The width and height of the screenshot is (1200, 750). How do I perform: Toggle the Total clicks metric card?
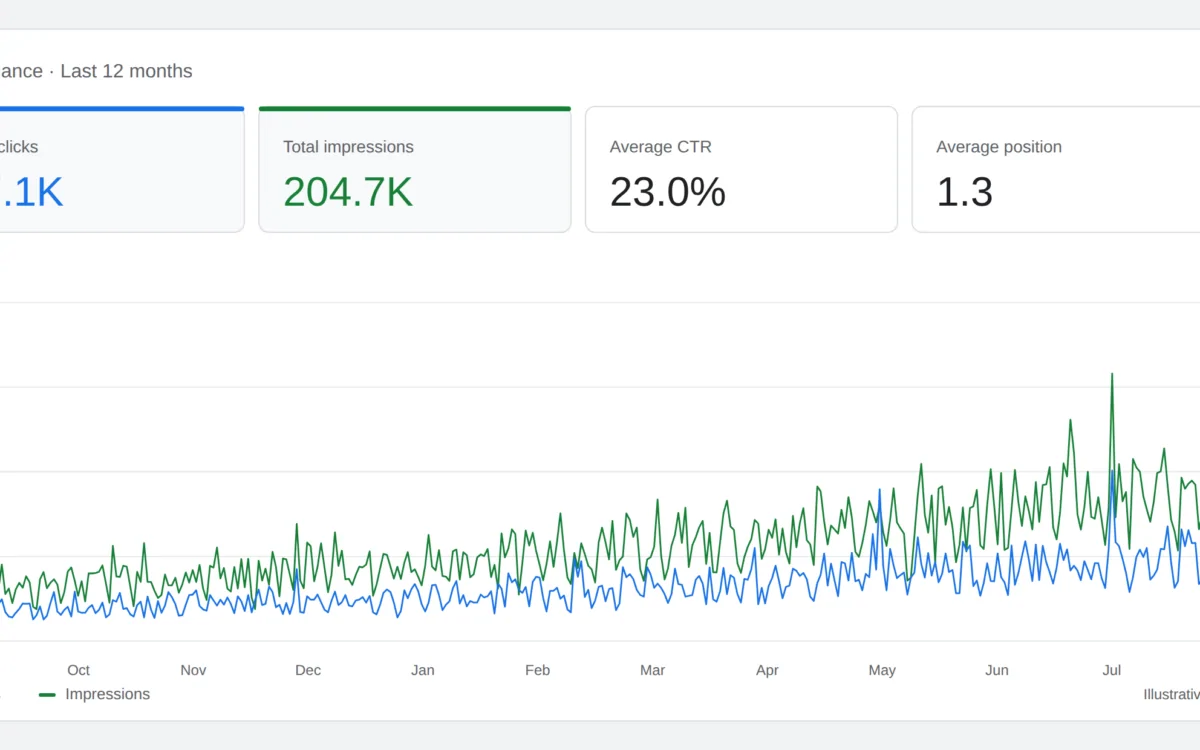(x=122, y=170)
